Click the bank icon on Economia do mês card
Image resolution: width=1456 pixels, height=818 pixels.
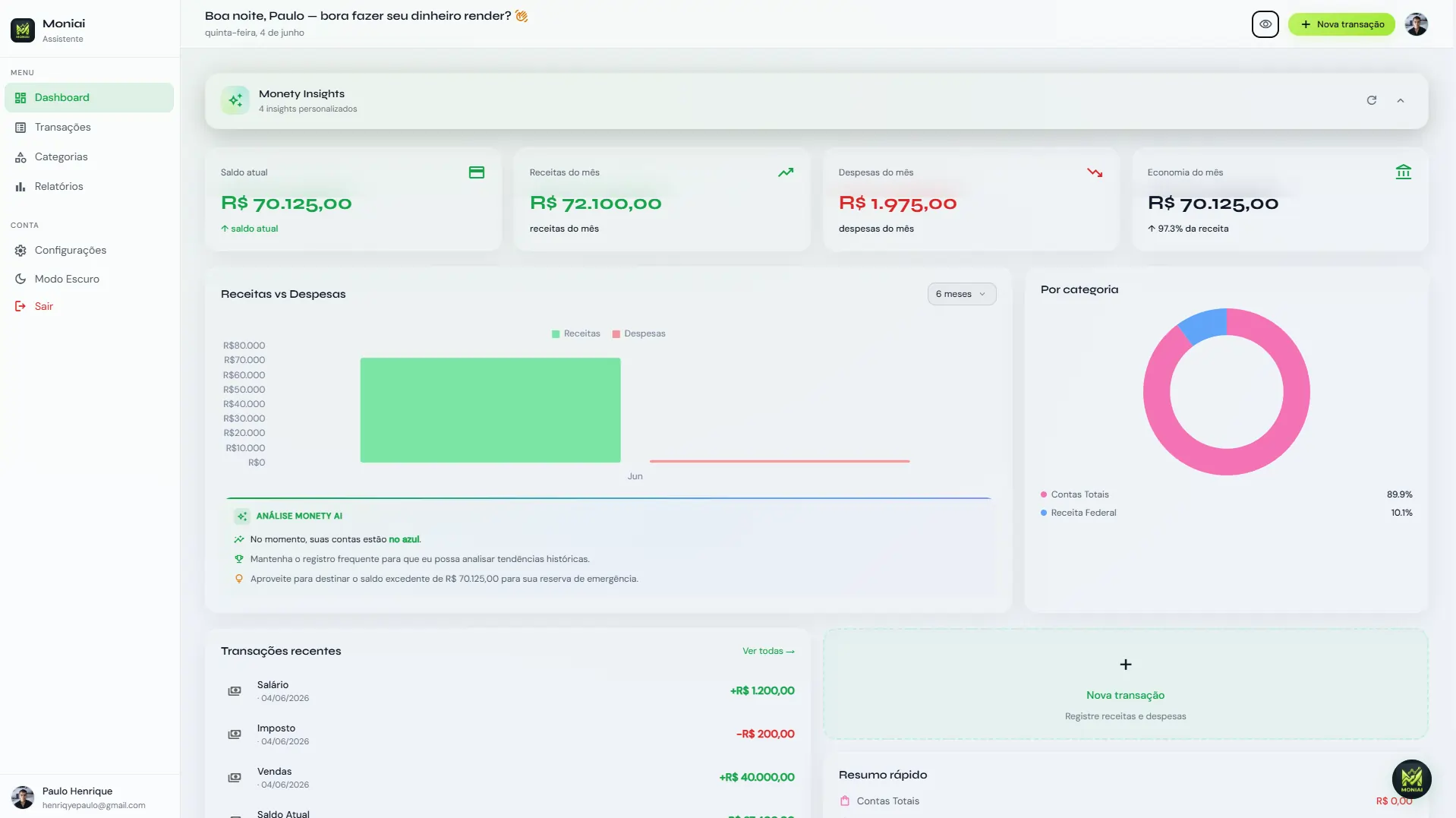(1403, 172)
